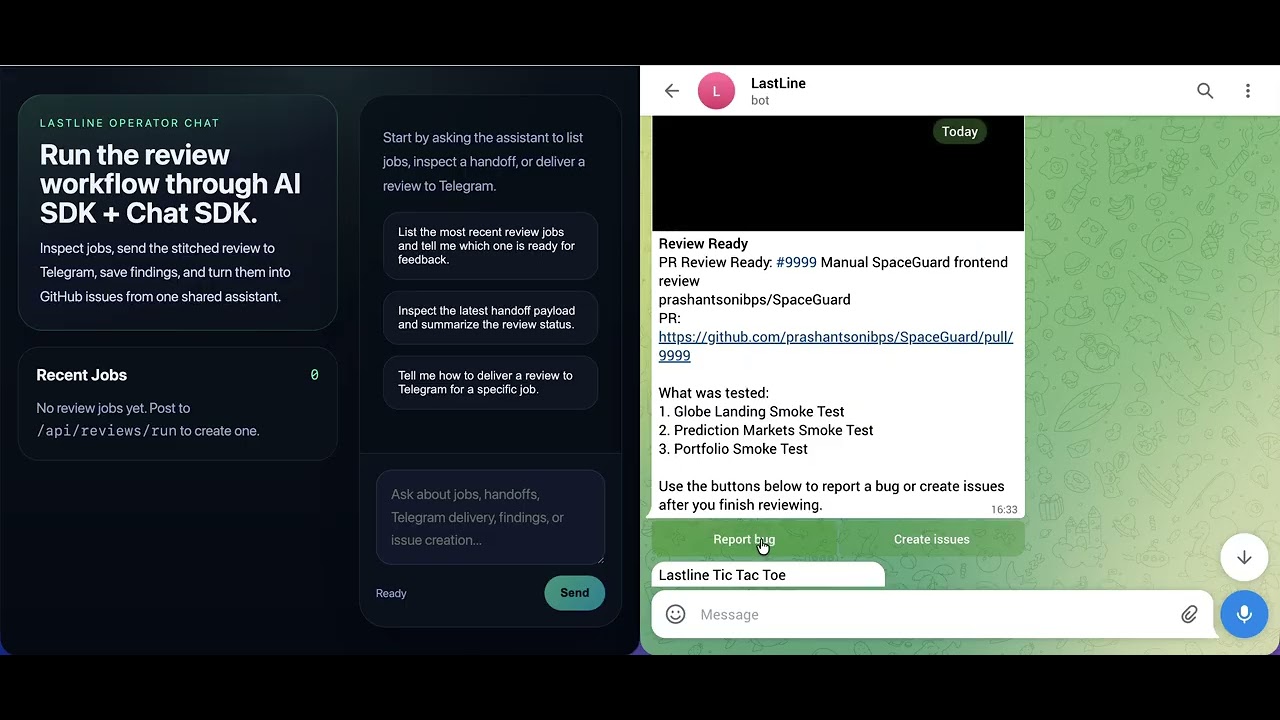
Task: Search in the LastLine chat
Action: [1205, 91]
